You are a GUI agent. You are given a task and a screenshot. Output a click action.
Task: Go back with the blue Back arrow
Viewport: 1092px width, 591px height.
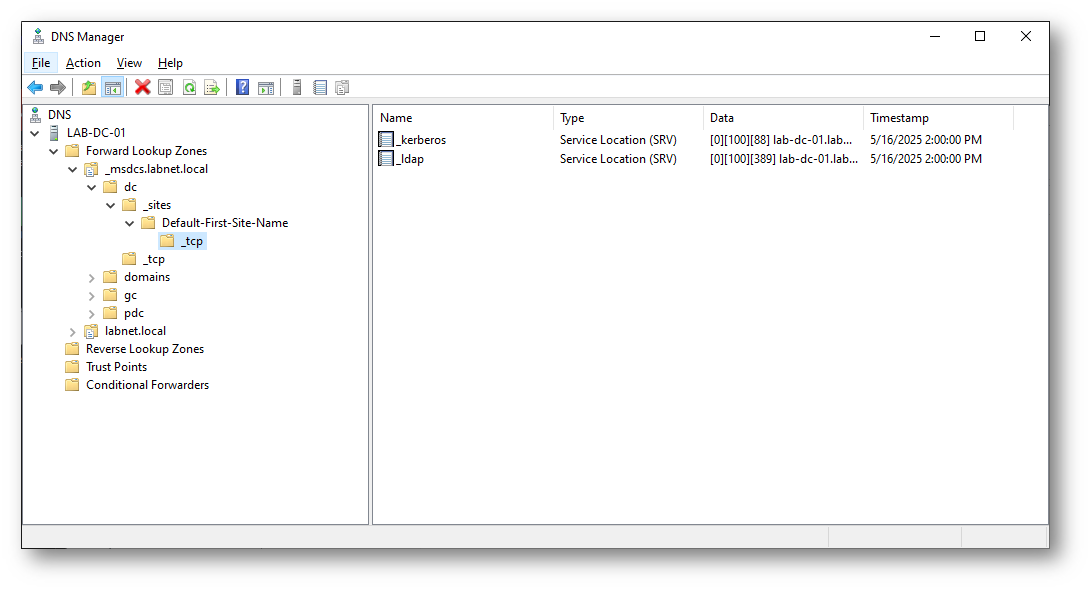35,88
